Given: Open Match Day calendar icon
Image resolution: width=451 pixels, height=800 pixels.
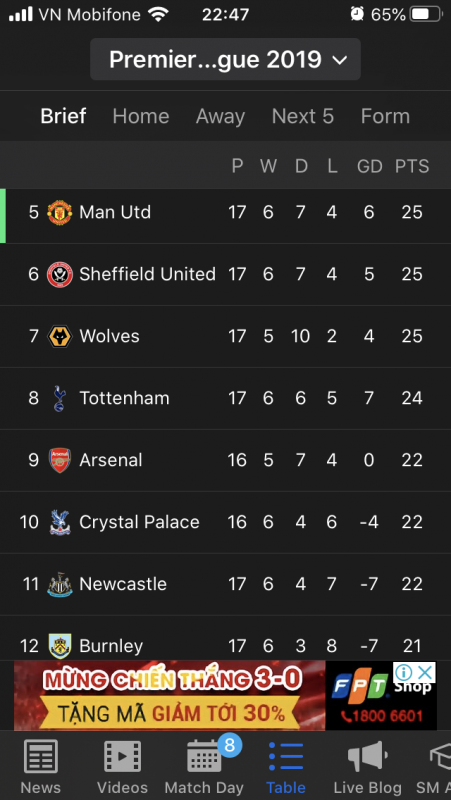Looking at the screenshot, I should pyautogui.click(x=204, y=756).
